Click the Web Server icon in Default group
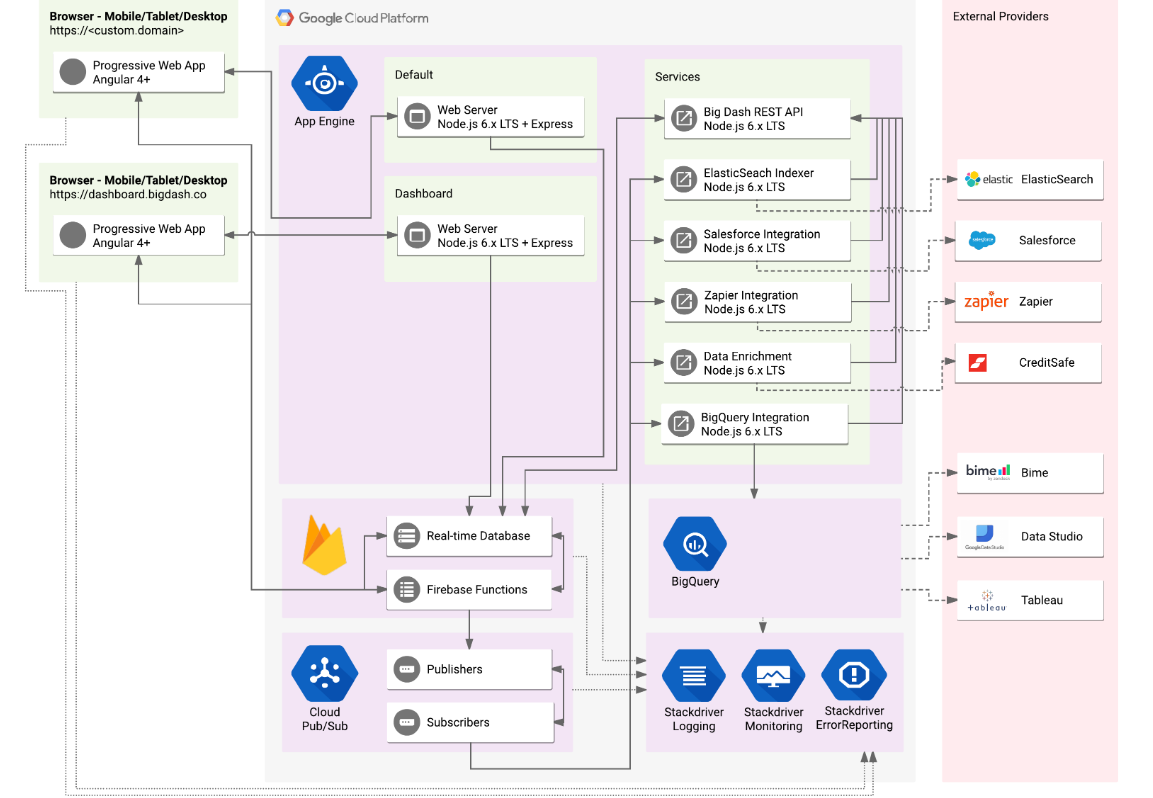 tap(417, 116)
